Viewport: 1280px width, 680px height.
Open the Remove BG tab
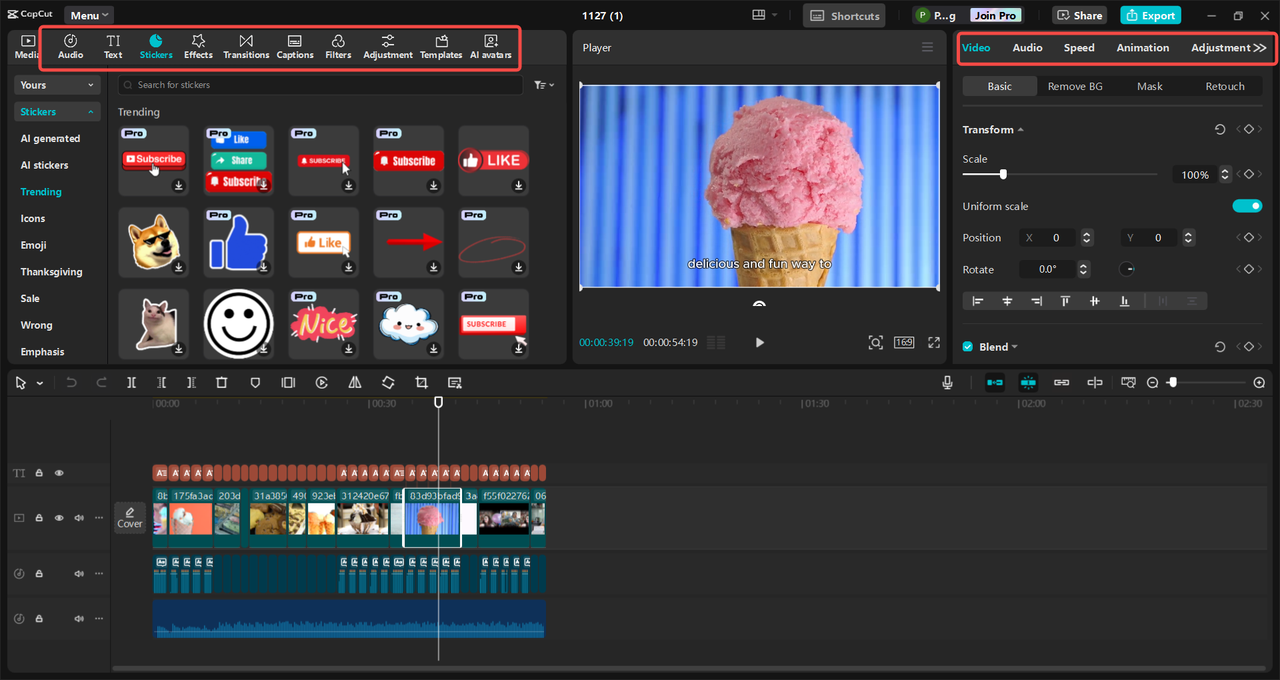point(1075,86)
